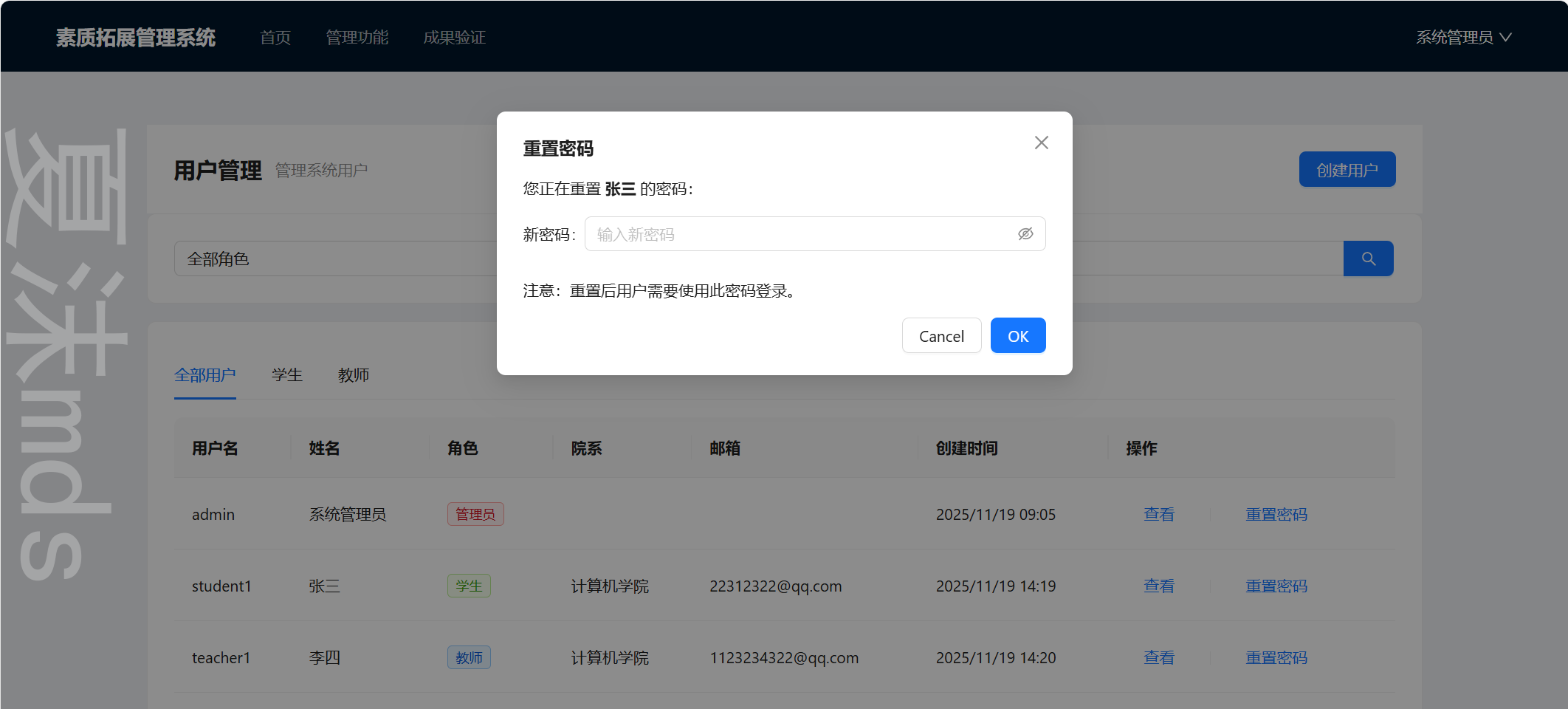This screenshot has height=709, width=1568.
Task: Close the 重置密码 dialog with X
Action: (x=1041, y=143)
